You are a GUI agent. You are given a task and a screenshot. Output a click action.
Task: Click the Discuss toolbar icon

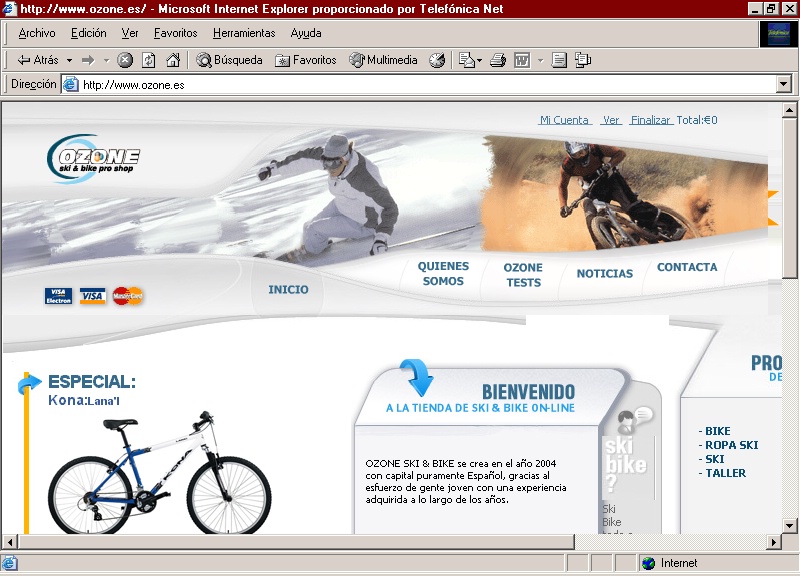(559, 60)
